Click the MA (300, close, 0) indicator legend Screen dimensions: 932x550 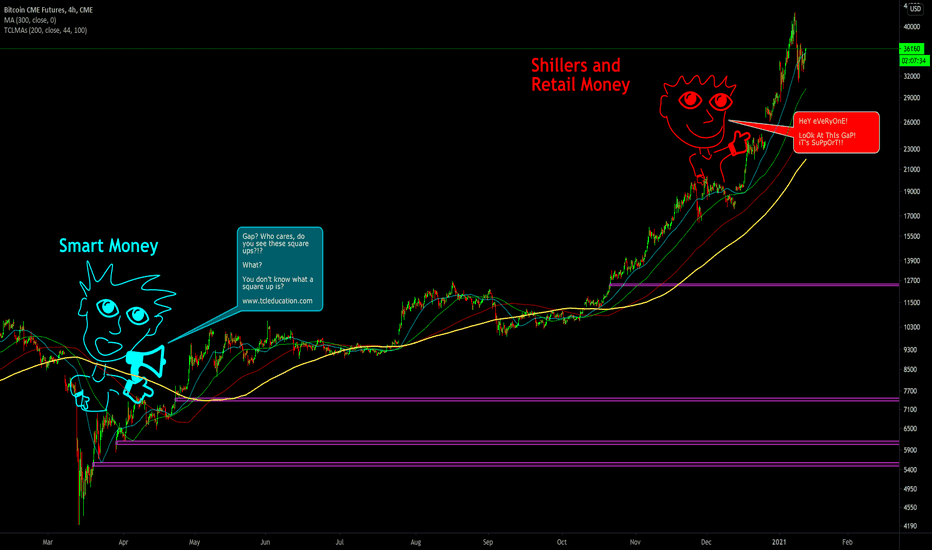[x=30, y=20]
